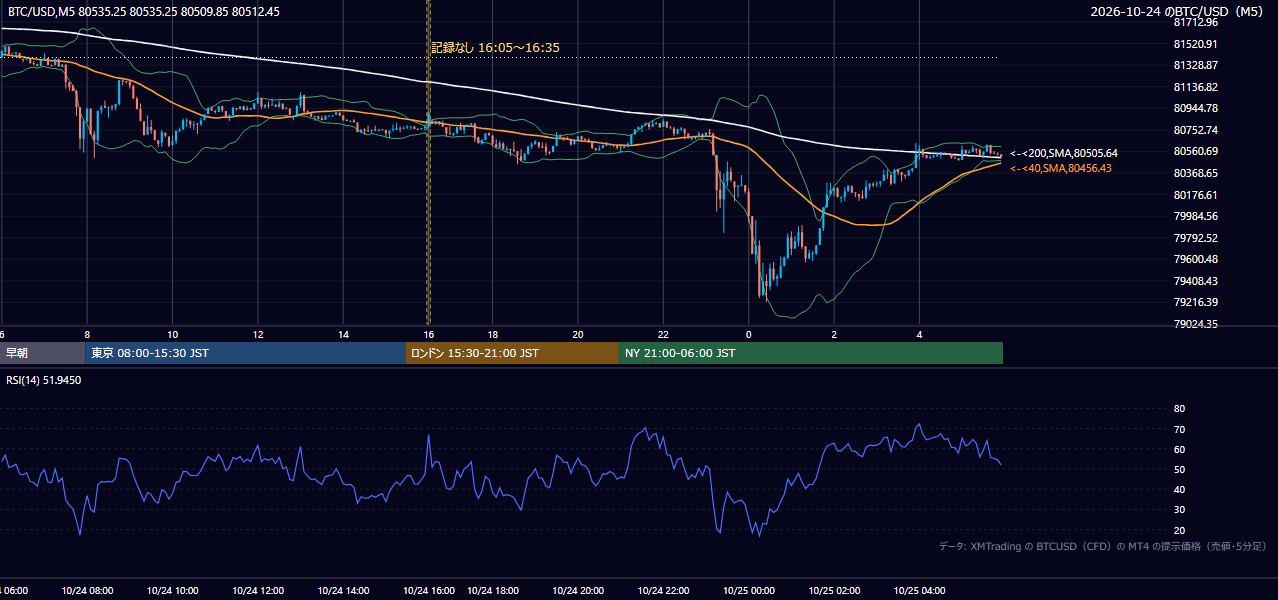
Task: Click price axis value 81328.87
Action: [x=1195, y=65]
